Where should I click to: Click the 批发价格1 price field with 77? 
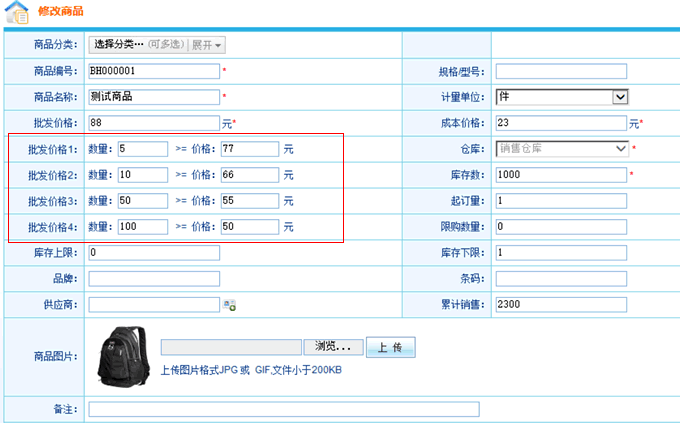coord(250,149)
